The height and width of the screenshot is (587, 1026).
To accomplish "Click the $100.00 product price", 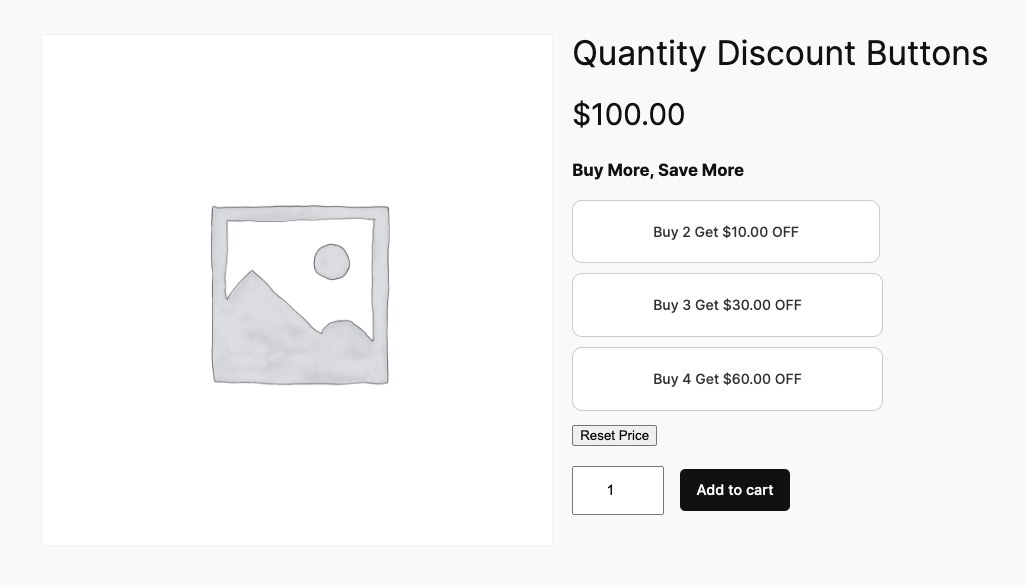I will coord(628,115).
